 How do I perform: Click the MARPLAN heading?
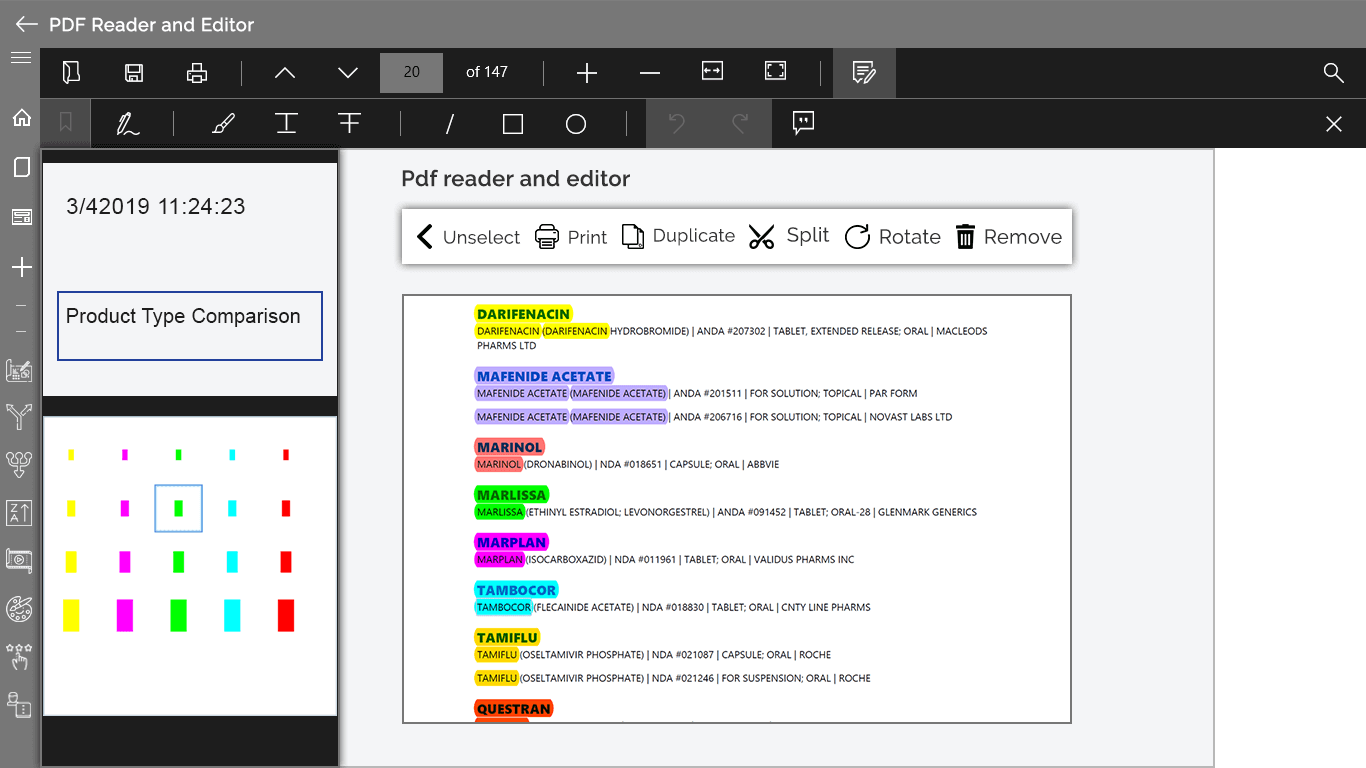[512, 543]
